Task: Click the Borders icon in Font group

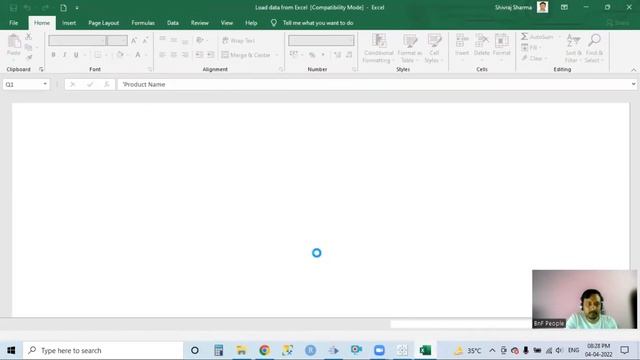Action: pos(98,55)
